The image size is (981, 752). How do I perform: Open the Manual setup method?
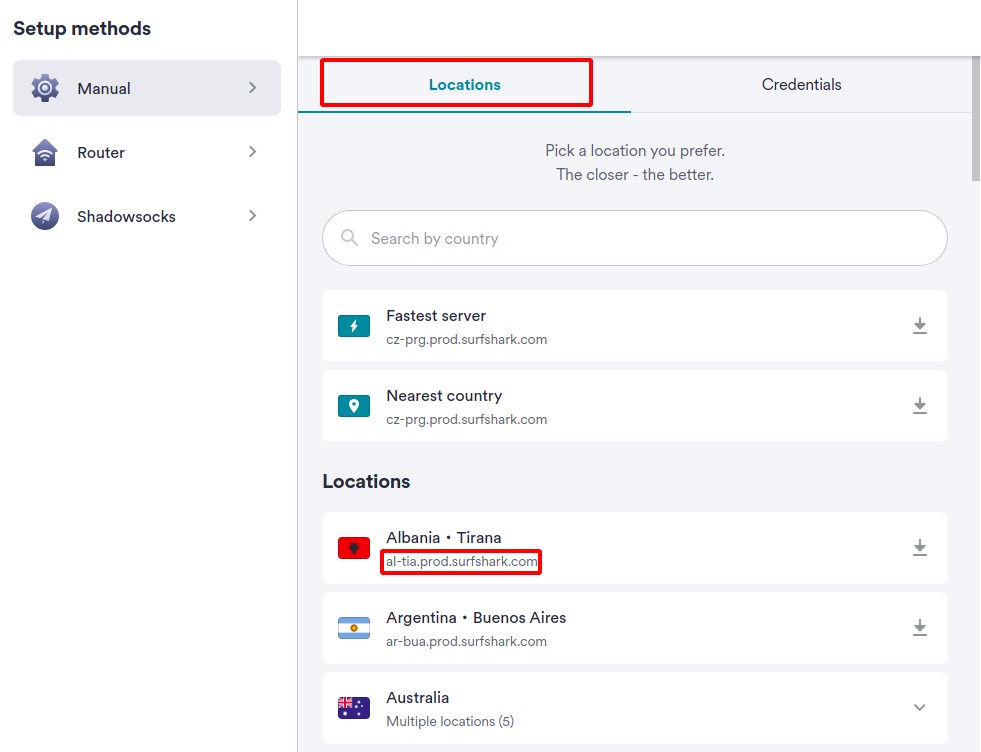point(146,88)
